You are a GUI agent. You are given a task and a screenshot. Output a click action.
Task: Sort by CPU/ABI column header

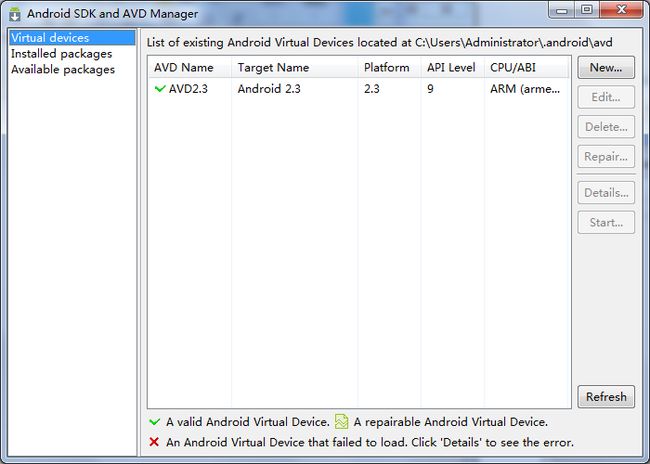tap(526, 68)
